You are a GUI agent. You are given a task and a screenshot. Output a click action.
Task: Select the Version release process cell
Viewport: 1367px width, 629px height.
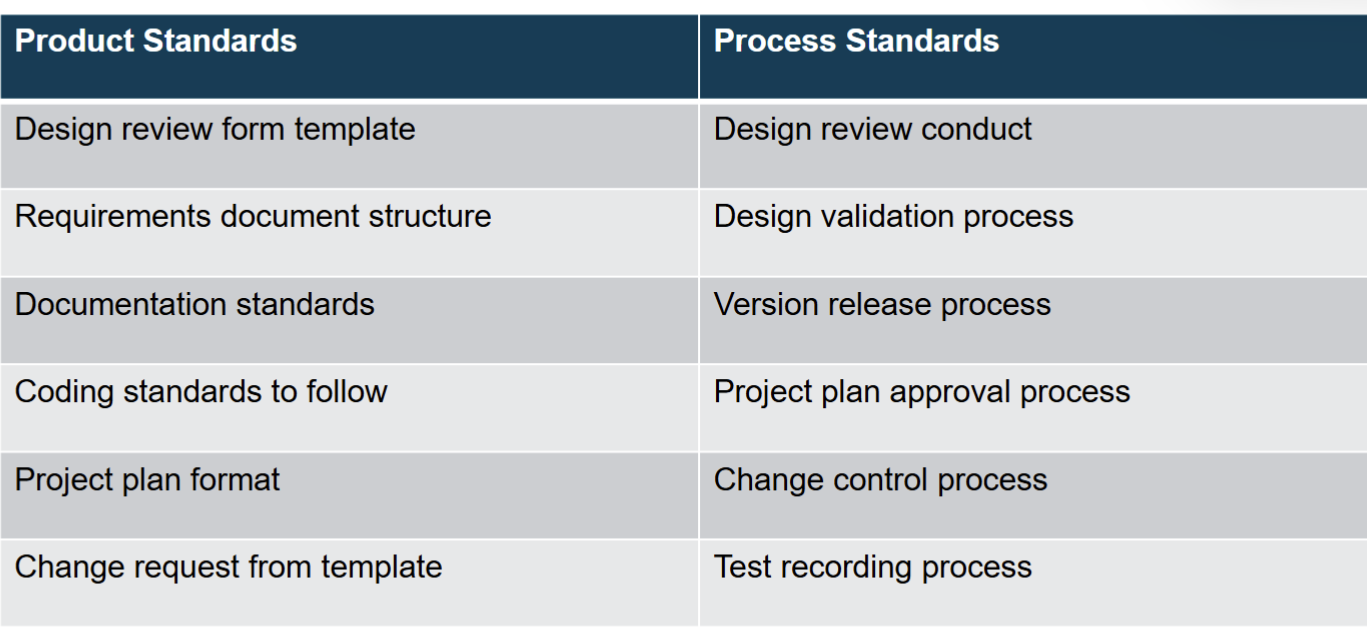[1033, 320]
